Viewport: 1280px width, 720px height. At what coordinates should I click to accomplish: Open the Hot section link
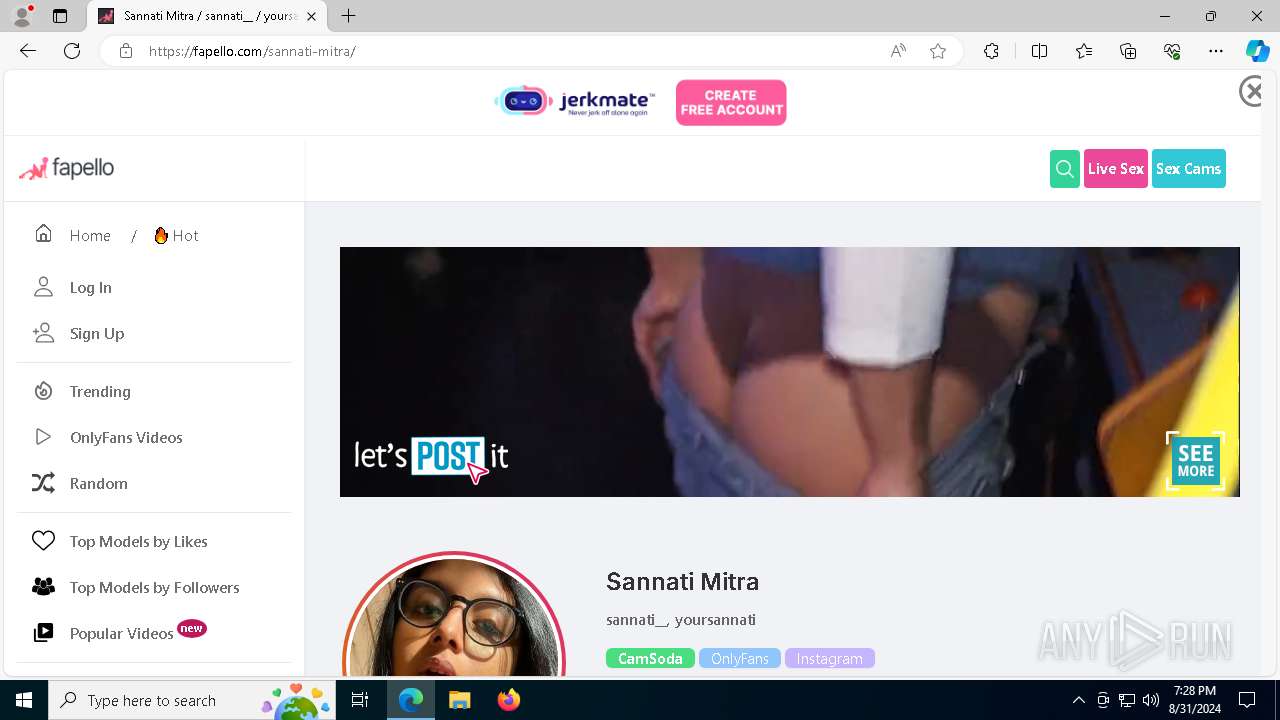coord(176,235)
